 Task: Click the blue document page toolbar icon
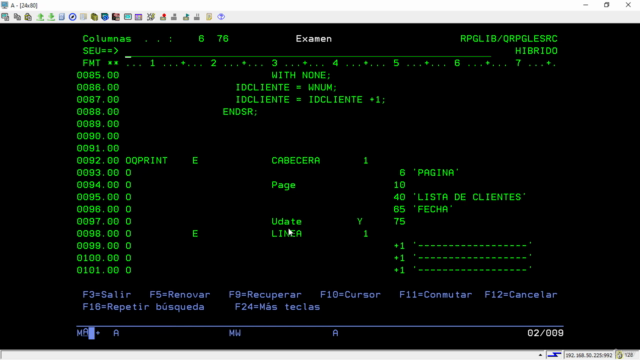click(62, 17)
